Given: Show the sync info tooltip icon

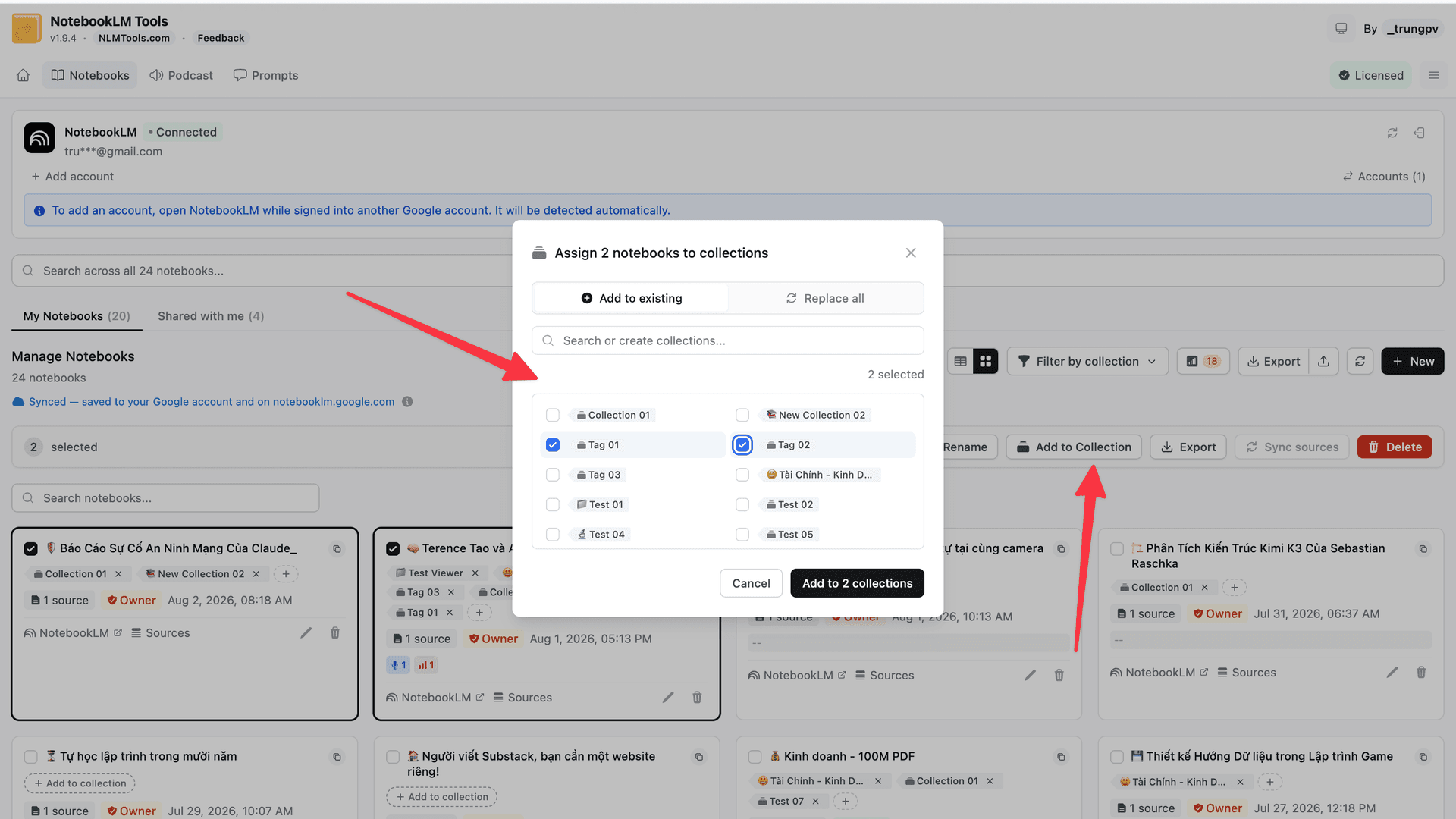Looking at the screenshot, I should tap(407, 402).
